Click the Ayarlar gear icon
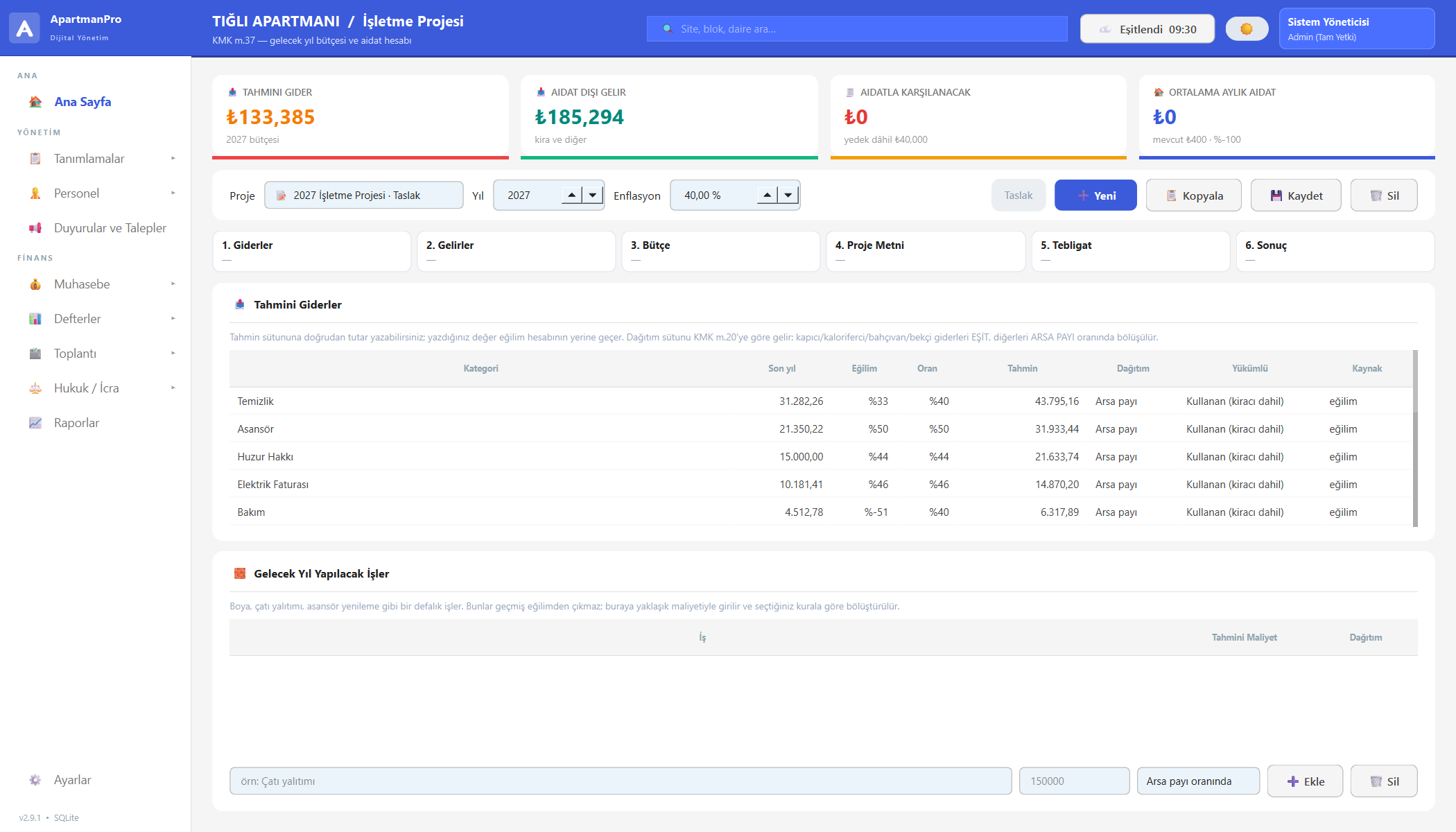The height and width of the screenshot is (832, 1456). coord(35,780)
